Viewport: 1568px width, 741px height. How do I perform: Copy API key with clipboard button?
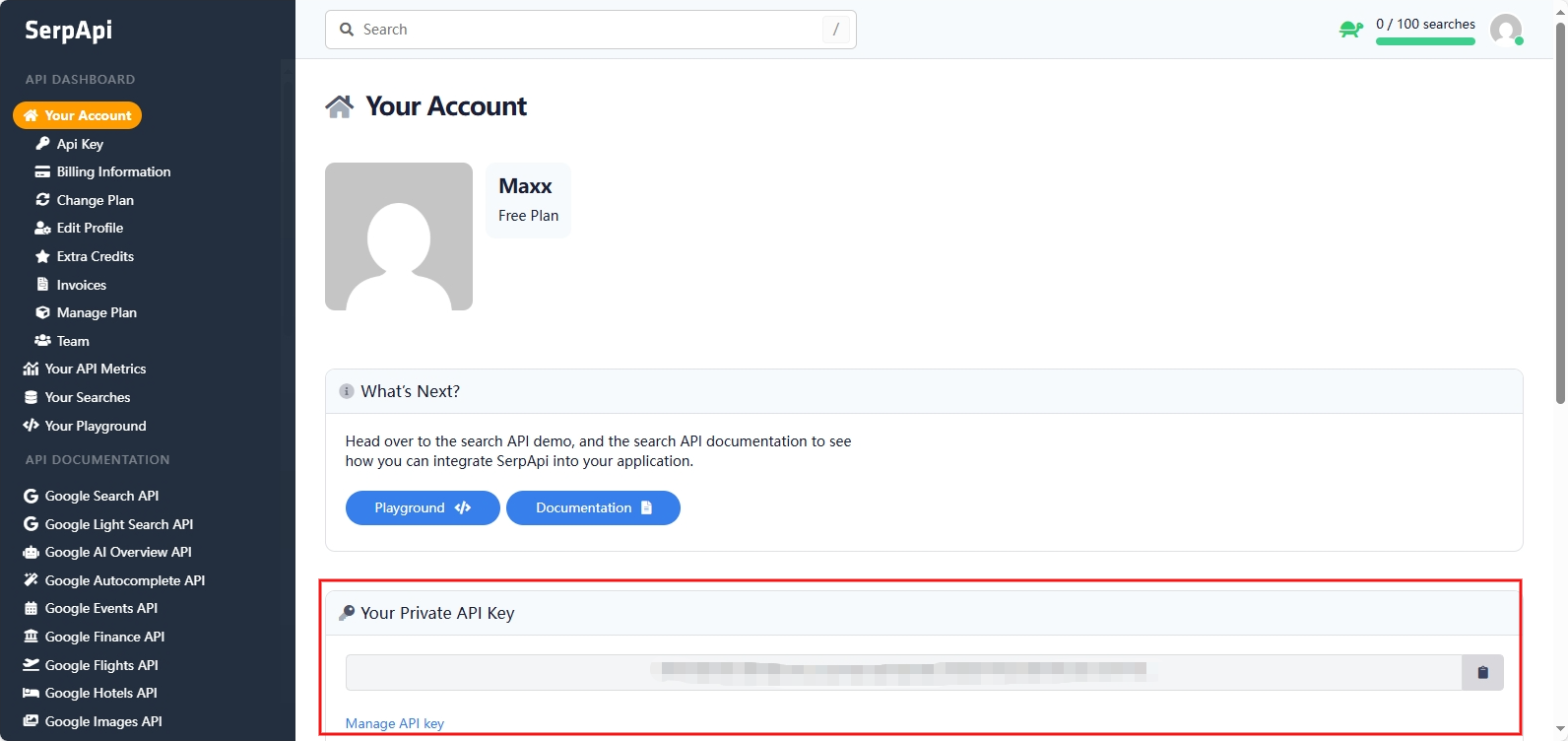1482,672
